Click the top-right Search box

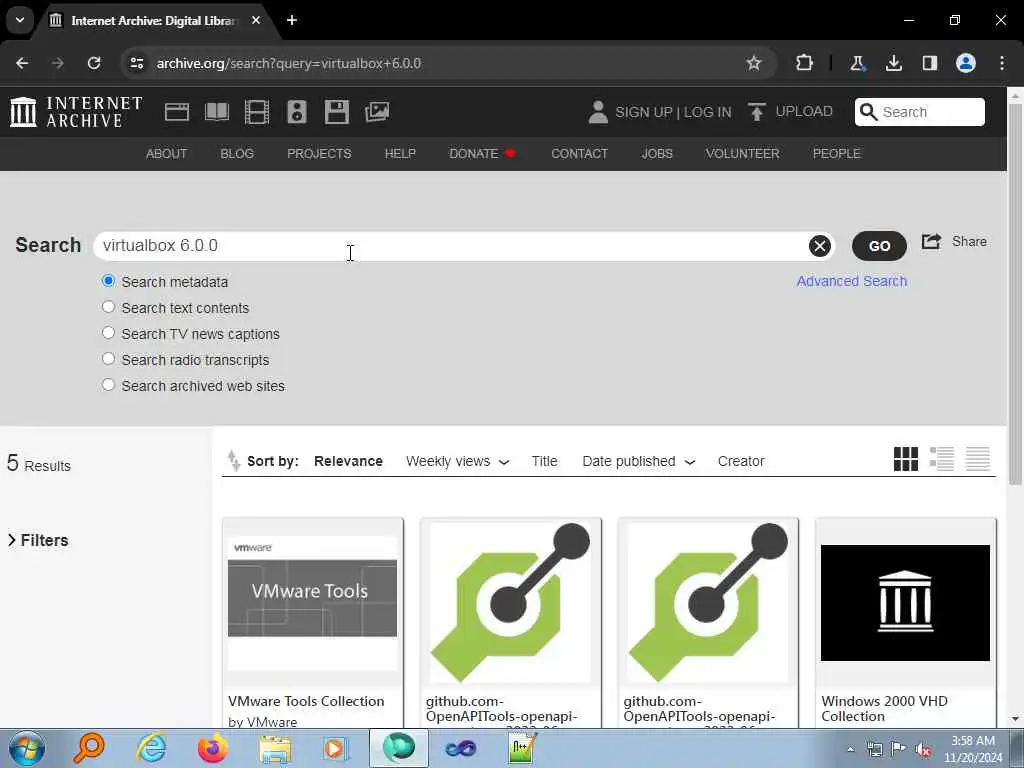coord(920,112)
